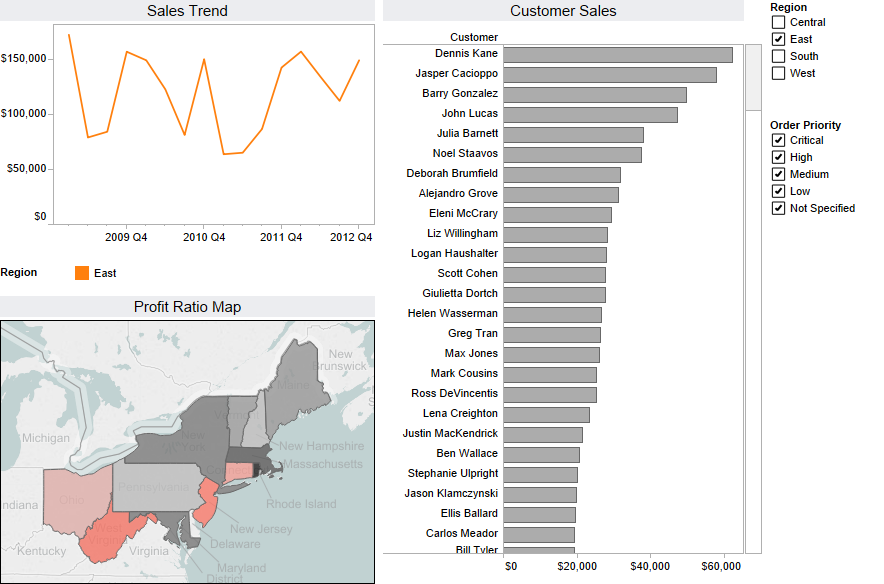884x584 pixels.
Task: Enable the South region filter
Action: click(778, 56)
